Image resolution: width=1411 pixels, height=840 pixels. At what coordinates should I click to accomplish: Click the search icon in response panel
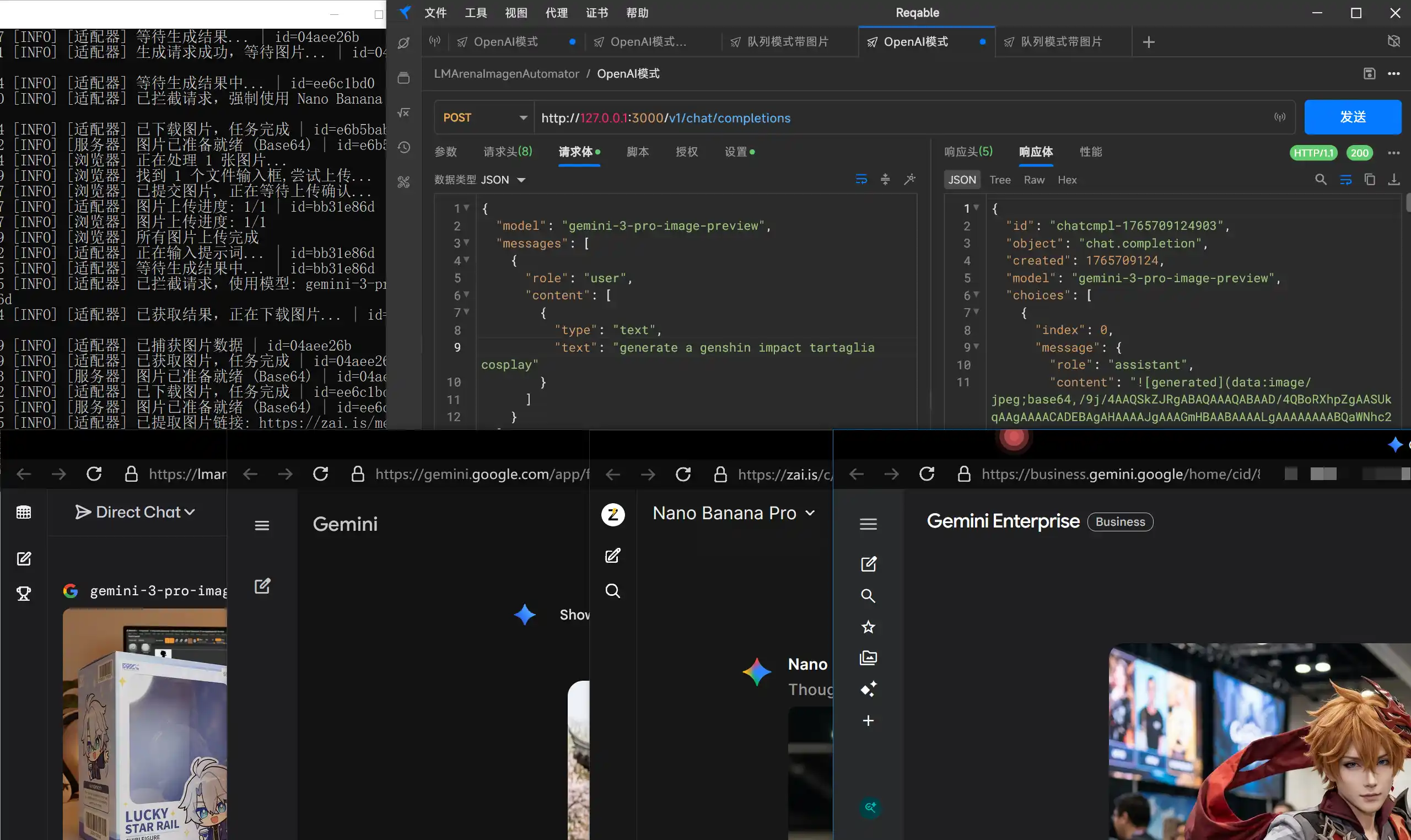[x=1321, y=180]
